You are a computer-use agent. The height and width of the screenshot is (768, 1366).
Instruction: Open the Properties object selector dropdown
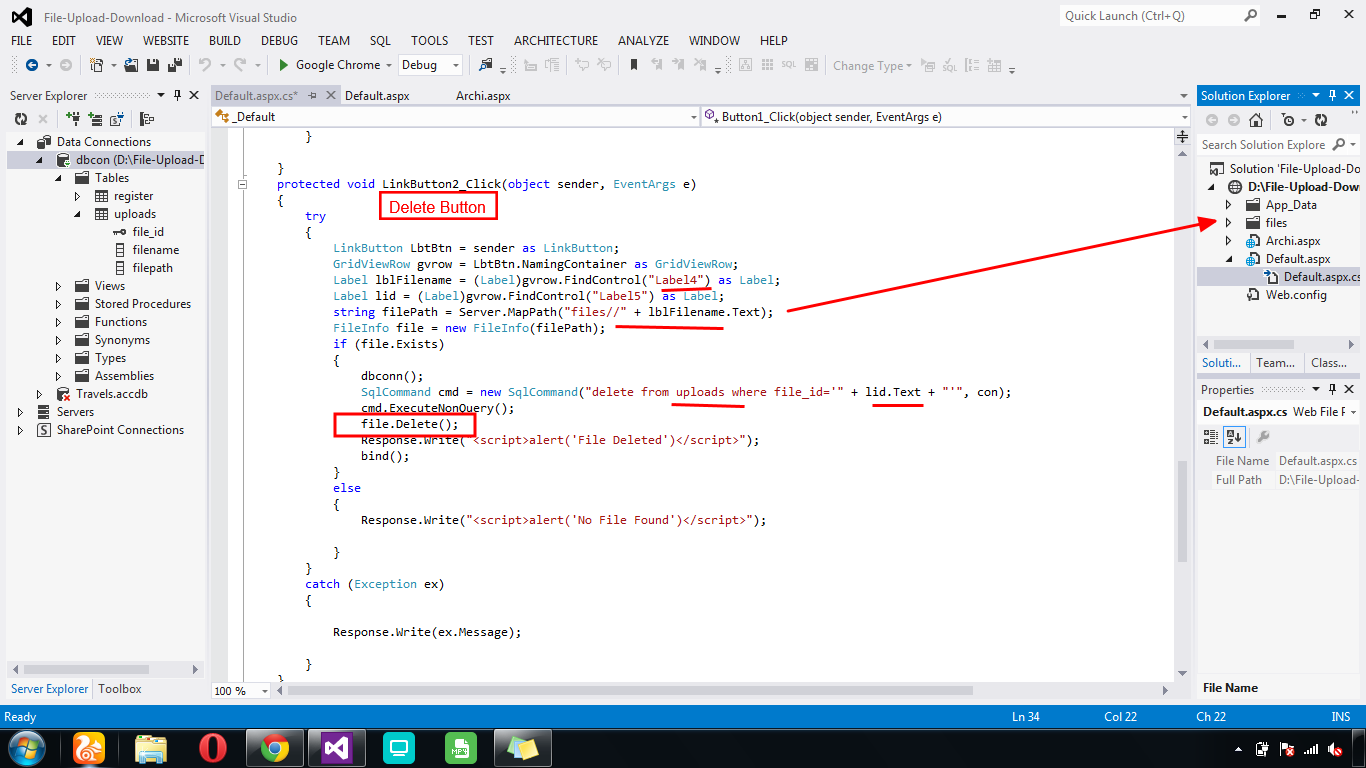click(x=1353, y=412)
